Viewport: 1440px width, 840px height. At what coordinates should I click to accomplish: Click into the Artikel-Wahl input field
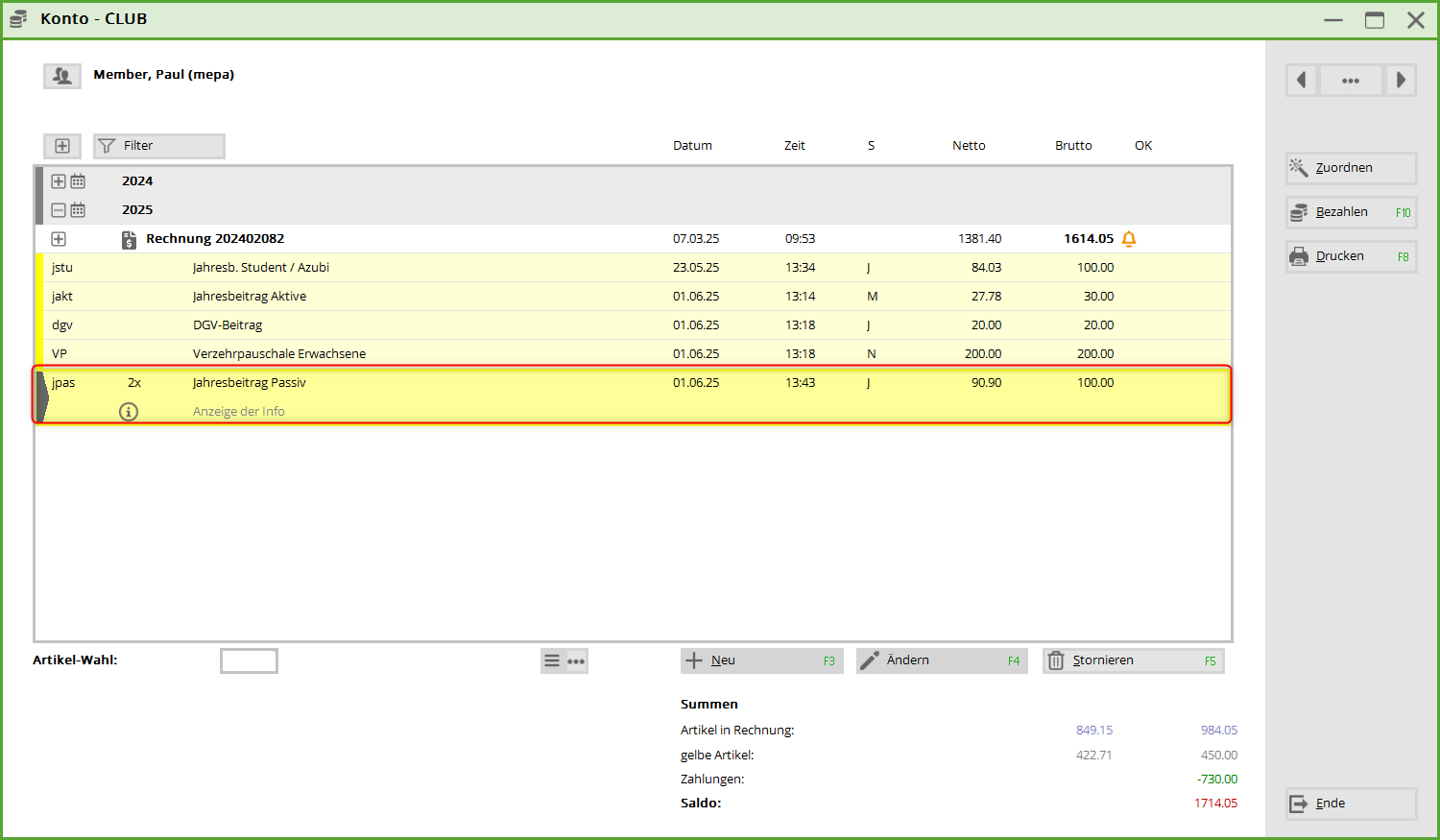[249, 660]
